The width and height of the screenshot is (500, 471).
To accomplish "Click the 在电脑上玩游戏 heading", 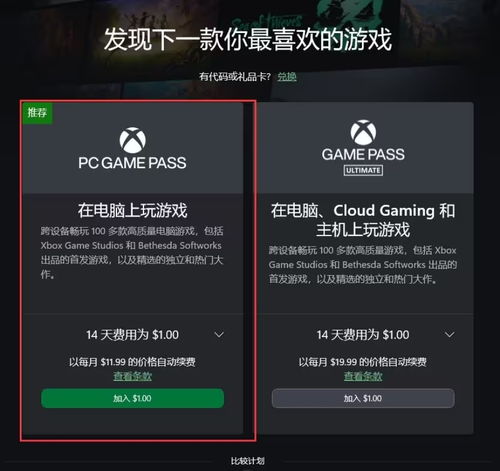I will point(132,210).
